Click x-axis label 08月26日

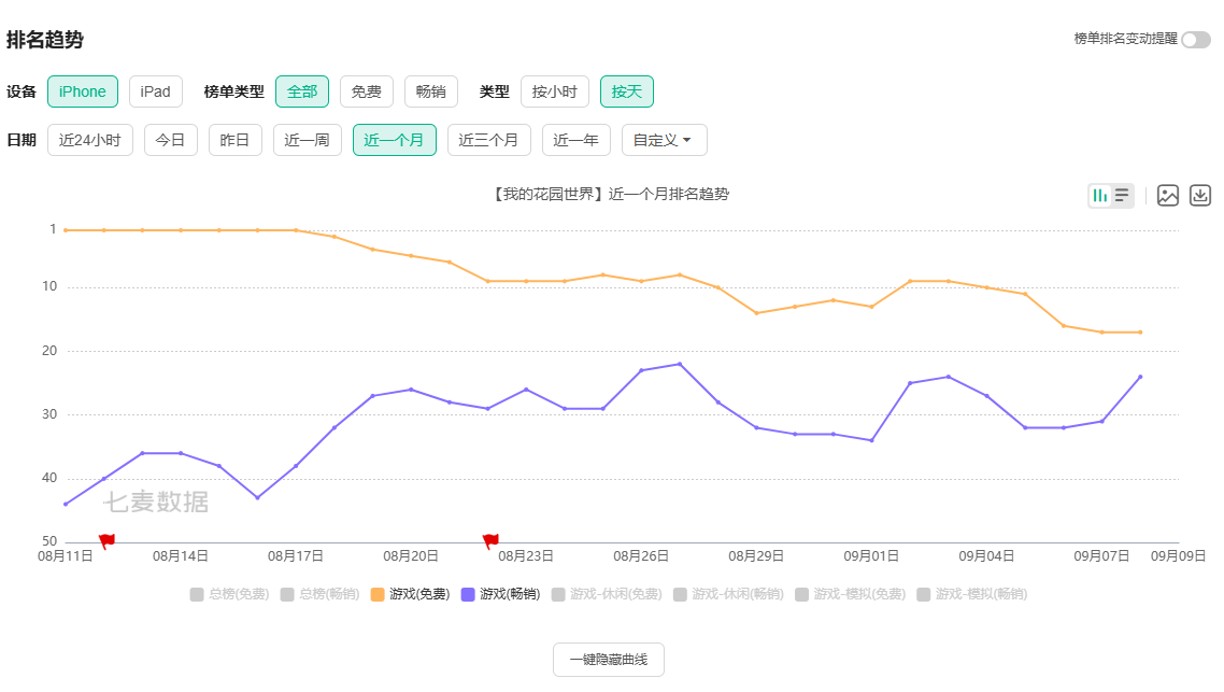(641, 556)
